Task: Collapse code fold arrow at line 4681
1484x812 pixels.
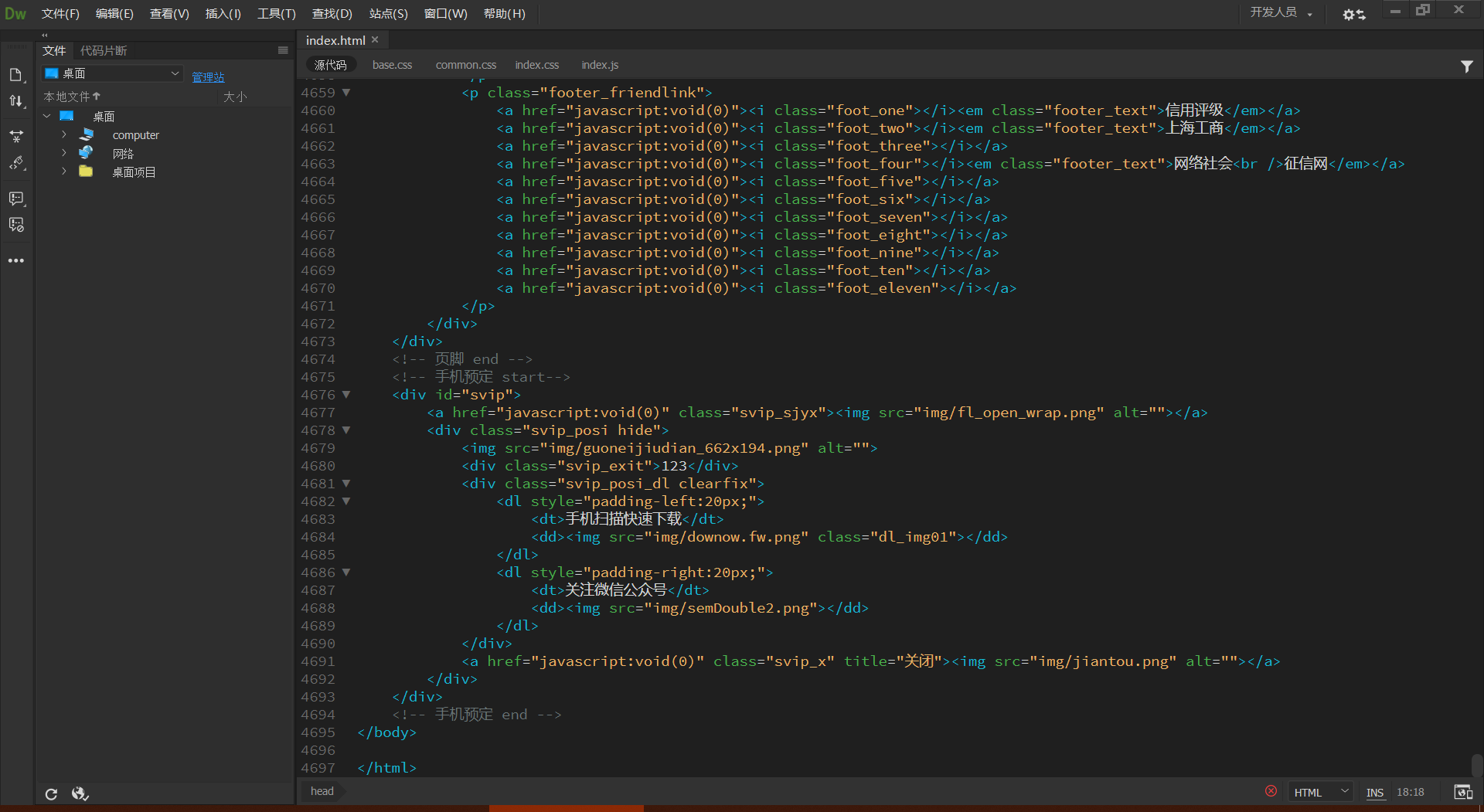Action: click(346, 484)
